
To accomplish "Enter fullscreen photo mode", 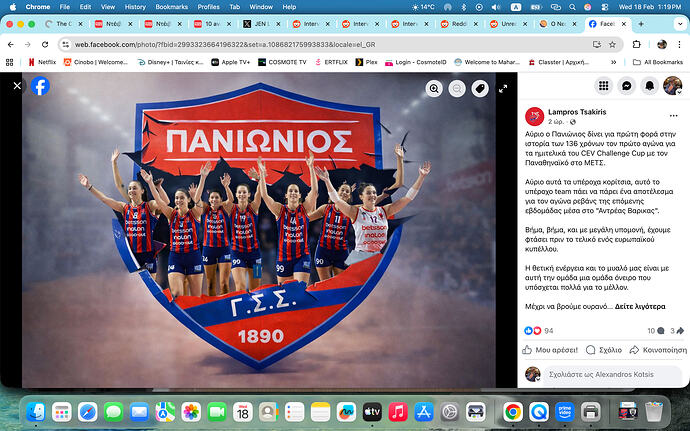I will (503, 88).
